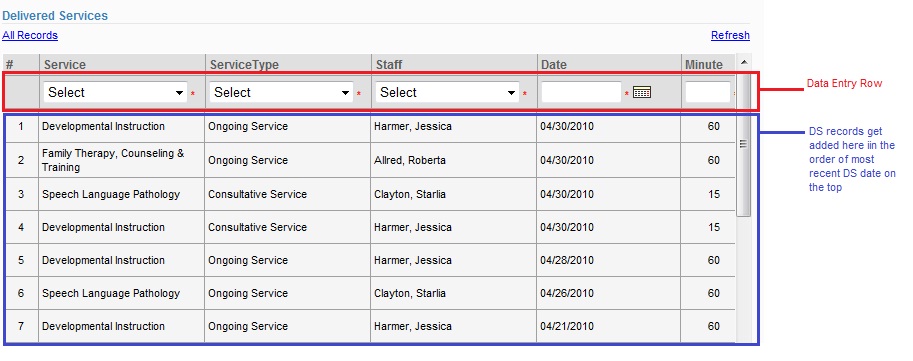Viewport: 913px width, 361px height.
Task: Click Ongoing Service in row 2
Action: 248,160
